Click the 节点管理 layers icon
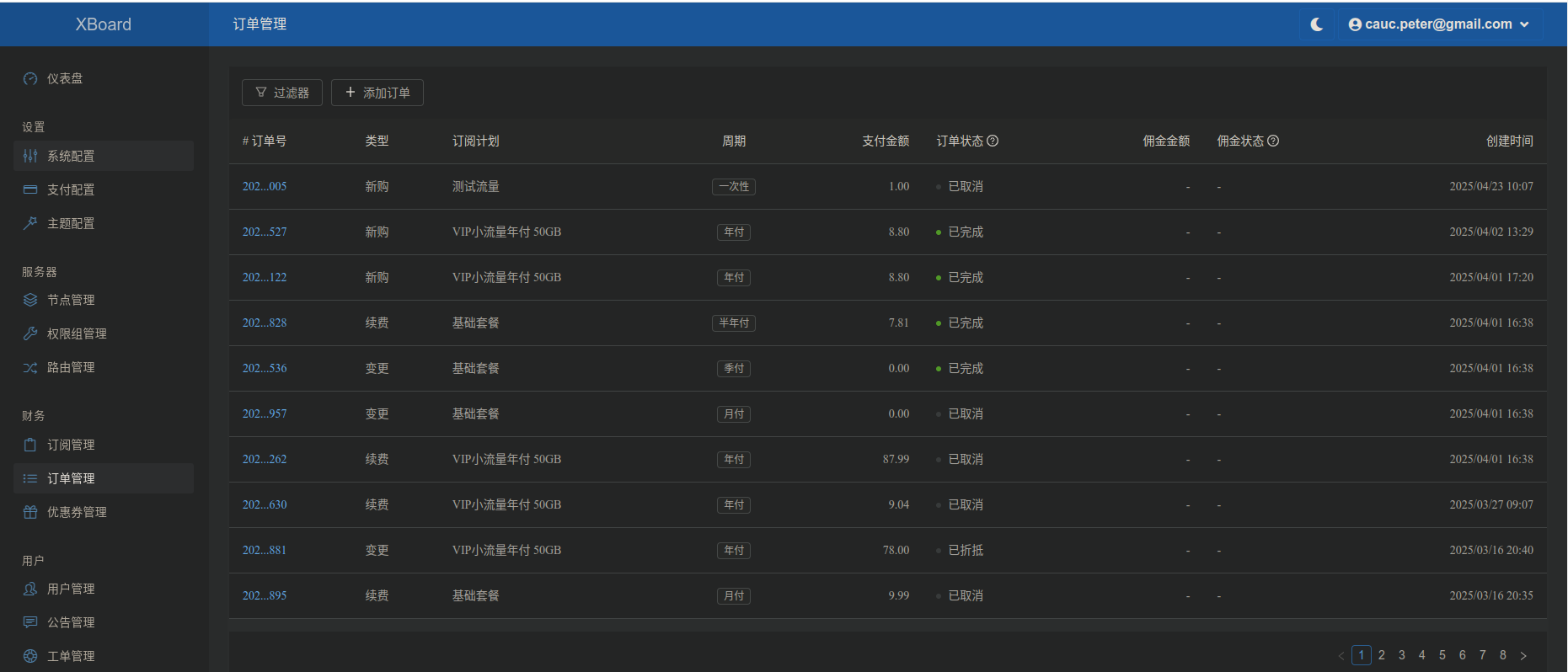Viewport: 1568px width, 672px height. tap(30, 300)
